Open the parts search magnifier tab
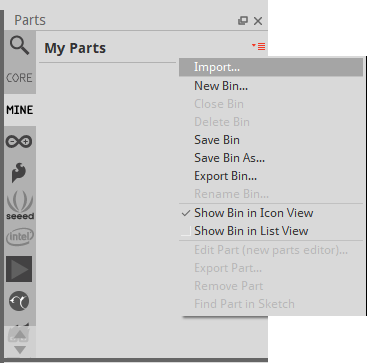 20,46
